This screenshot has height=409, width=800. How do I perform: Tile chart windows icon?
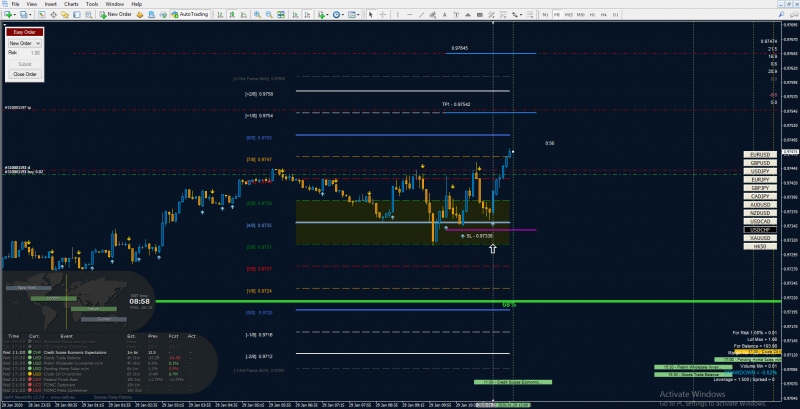point(281,15)
